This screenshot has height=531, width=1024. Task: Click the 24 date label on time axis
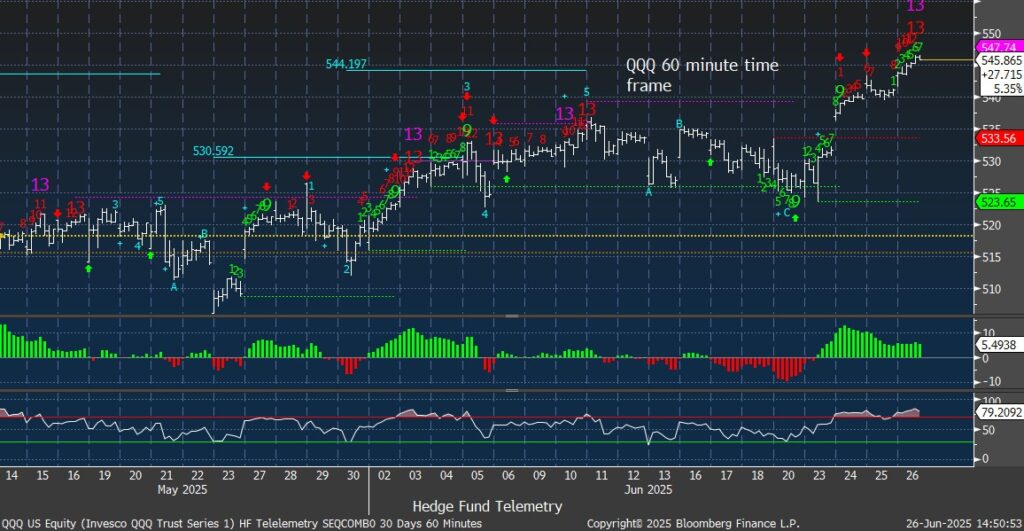[x=850, y=475]
